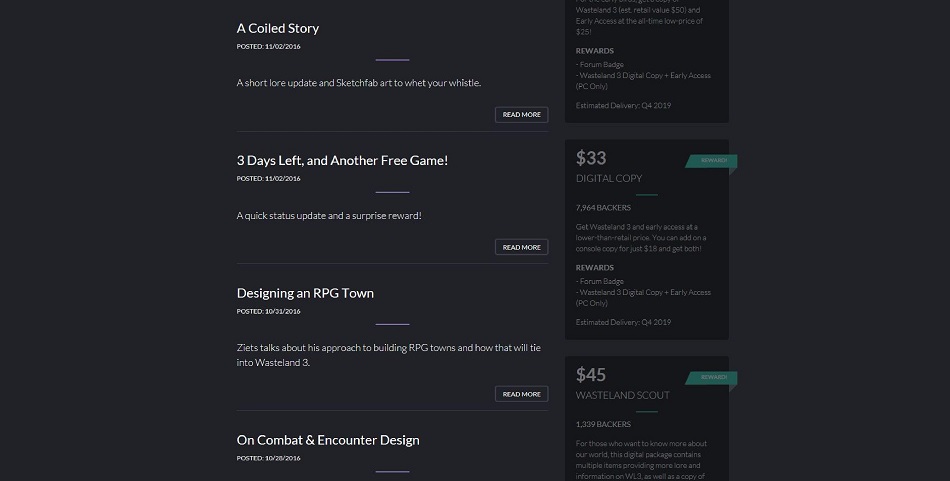Click the Sketchfab art lore update description

click(x=359, y=83)
